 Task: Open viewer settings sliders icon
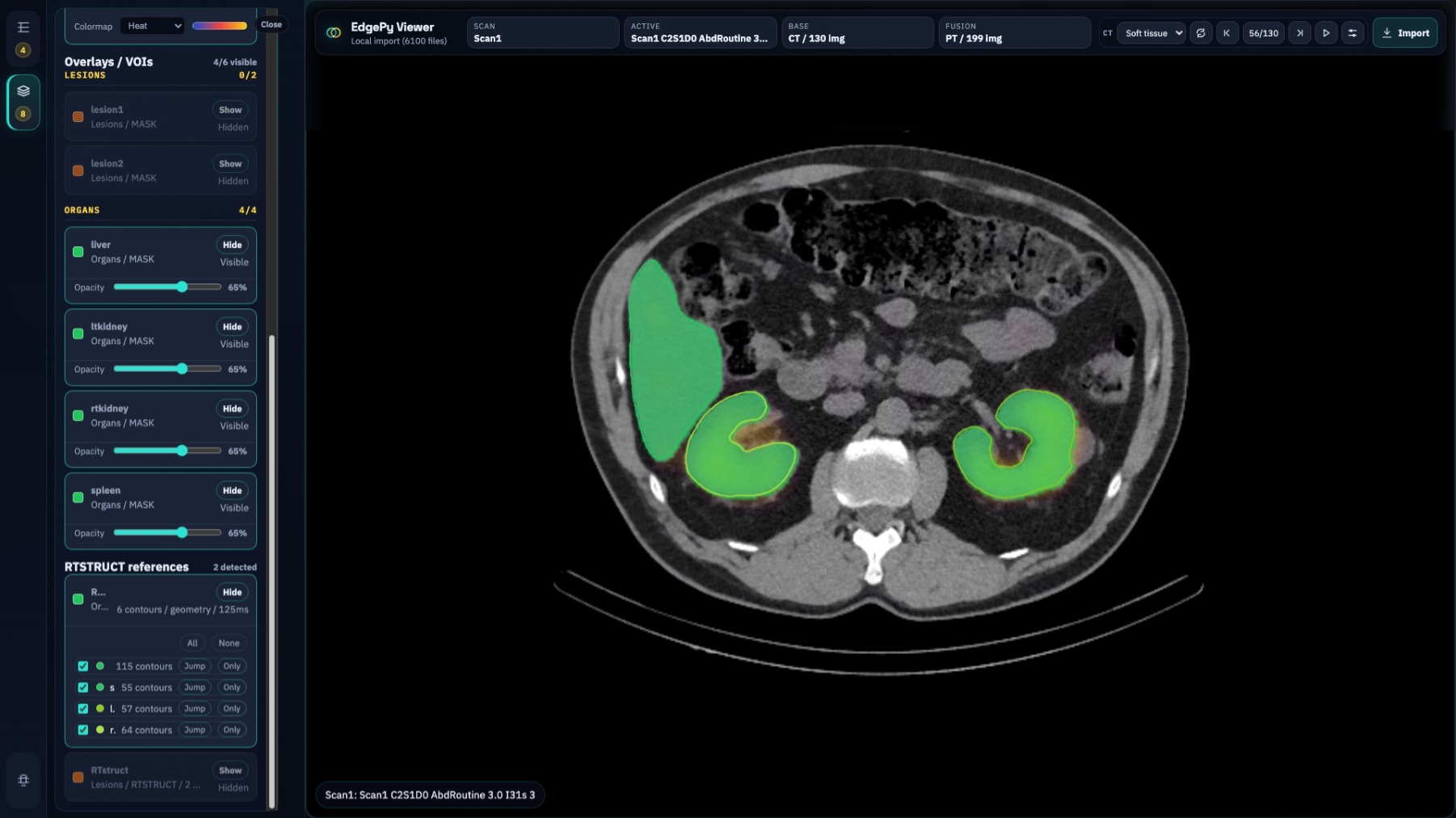click(x=1352, y=33)
